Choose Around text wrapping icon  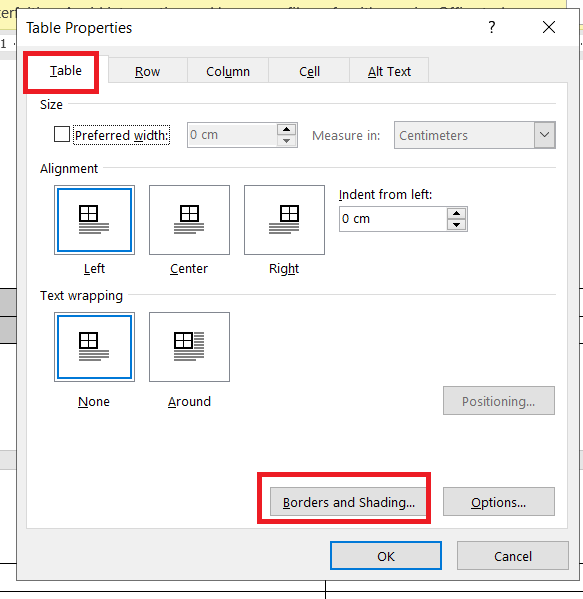click(x=189, y=347)
